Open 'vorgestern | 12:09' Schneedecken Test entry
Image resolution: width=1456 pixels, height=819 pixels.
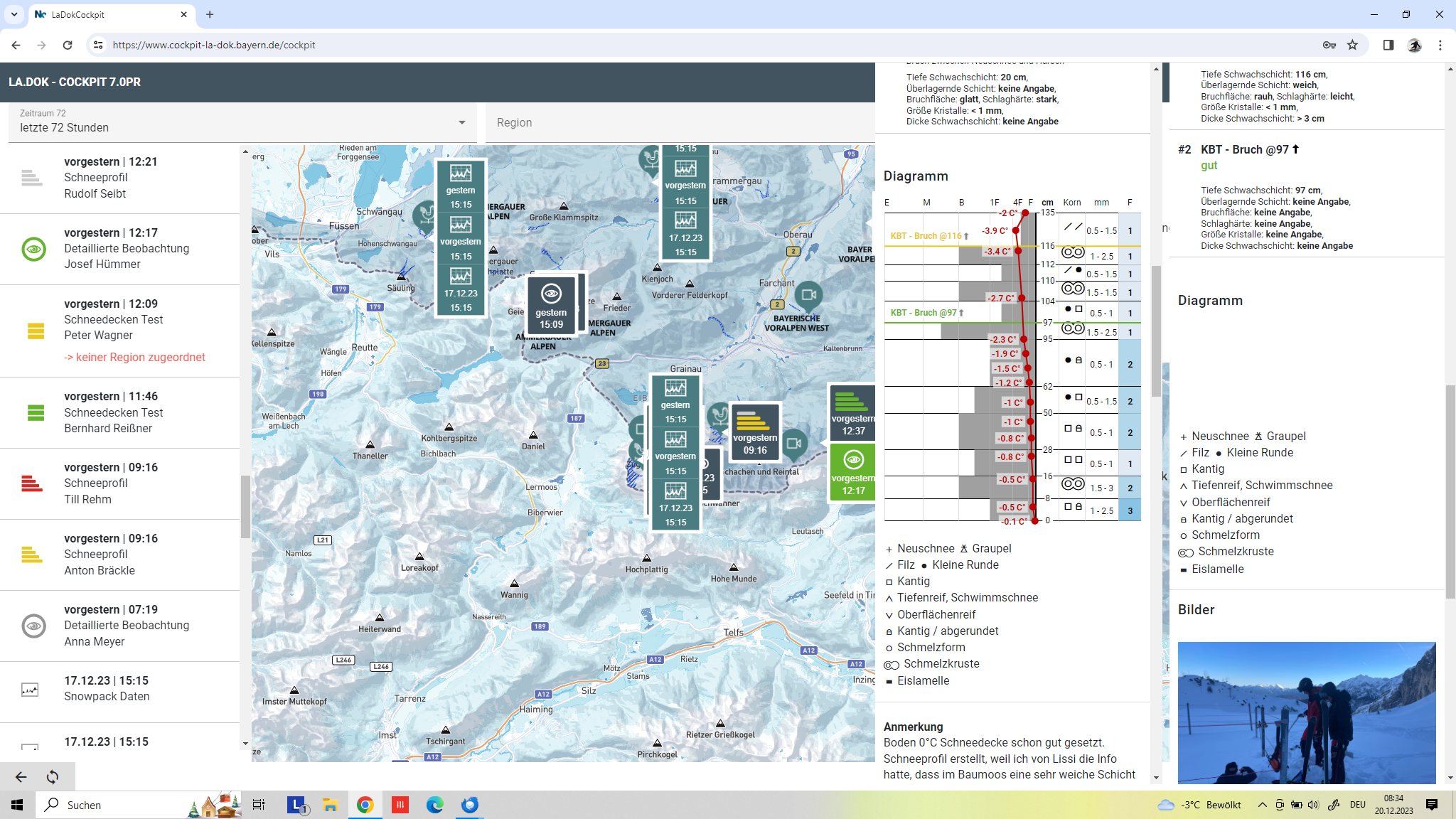coord(120,331)
